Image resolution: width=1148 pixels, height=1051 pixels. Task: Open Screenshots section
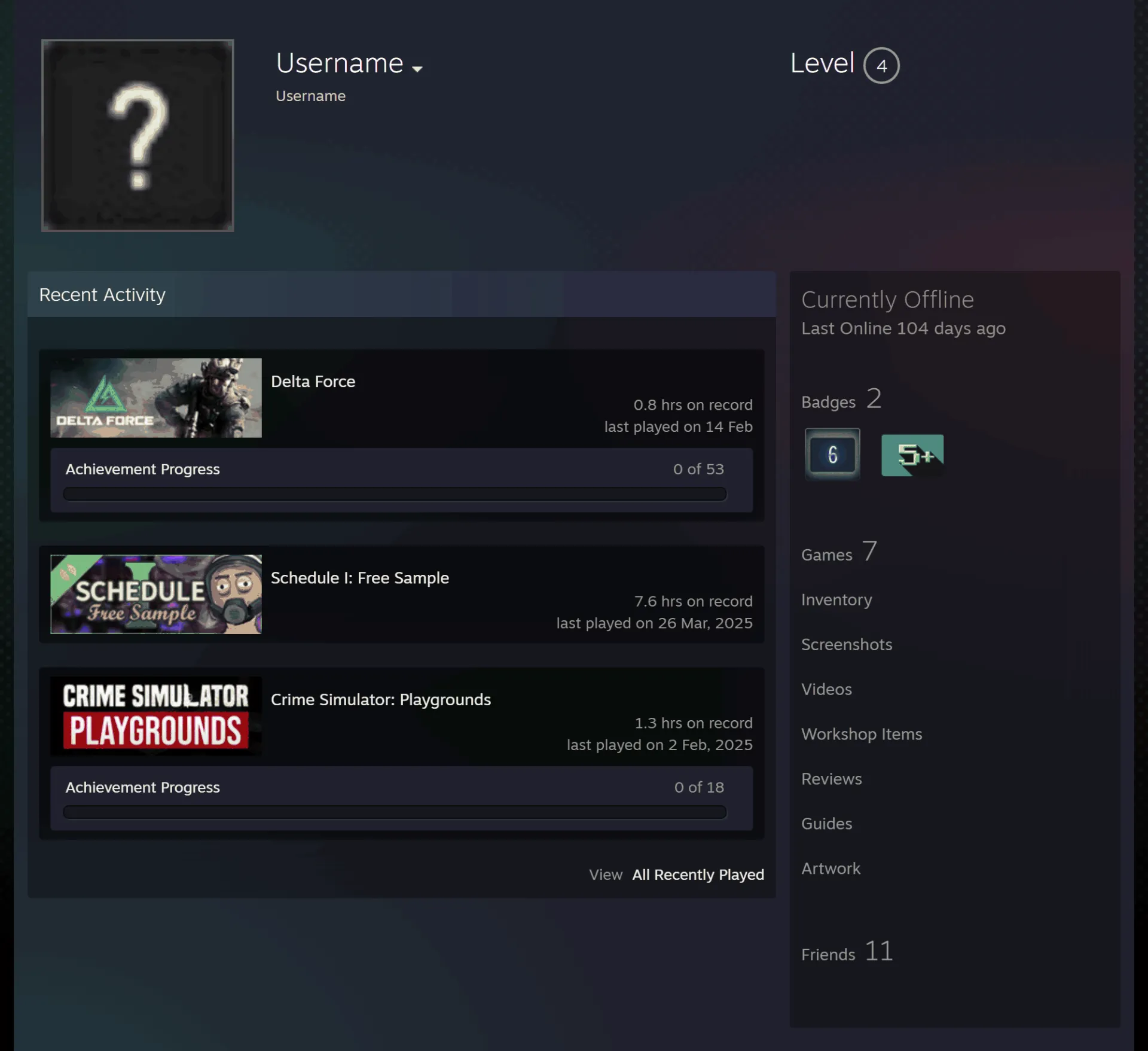[847, 644]
